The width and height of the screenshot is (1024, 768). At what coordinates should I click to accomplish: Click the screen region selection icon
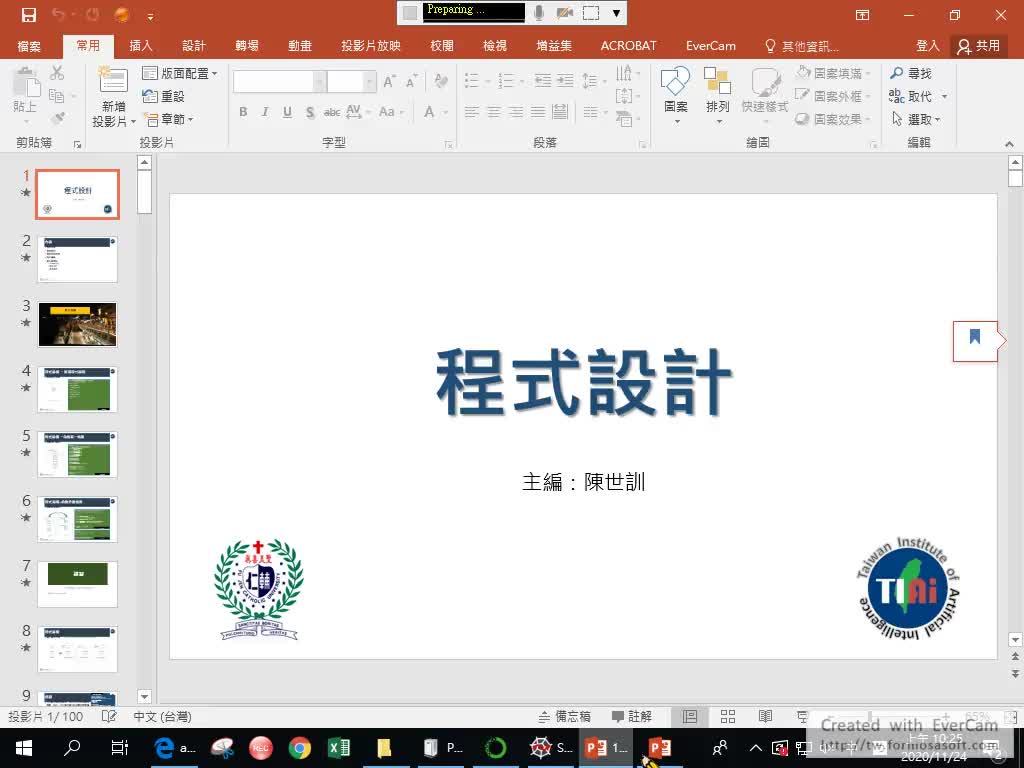tap(591, 12)
